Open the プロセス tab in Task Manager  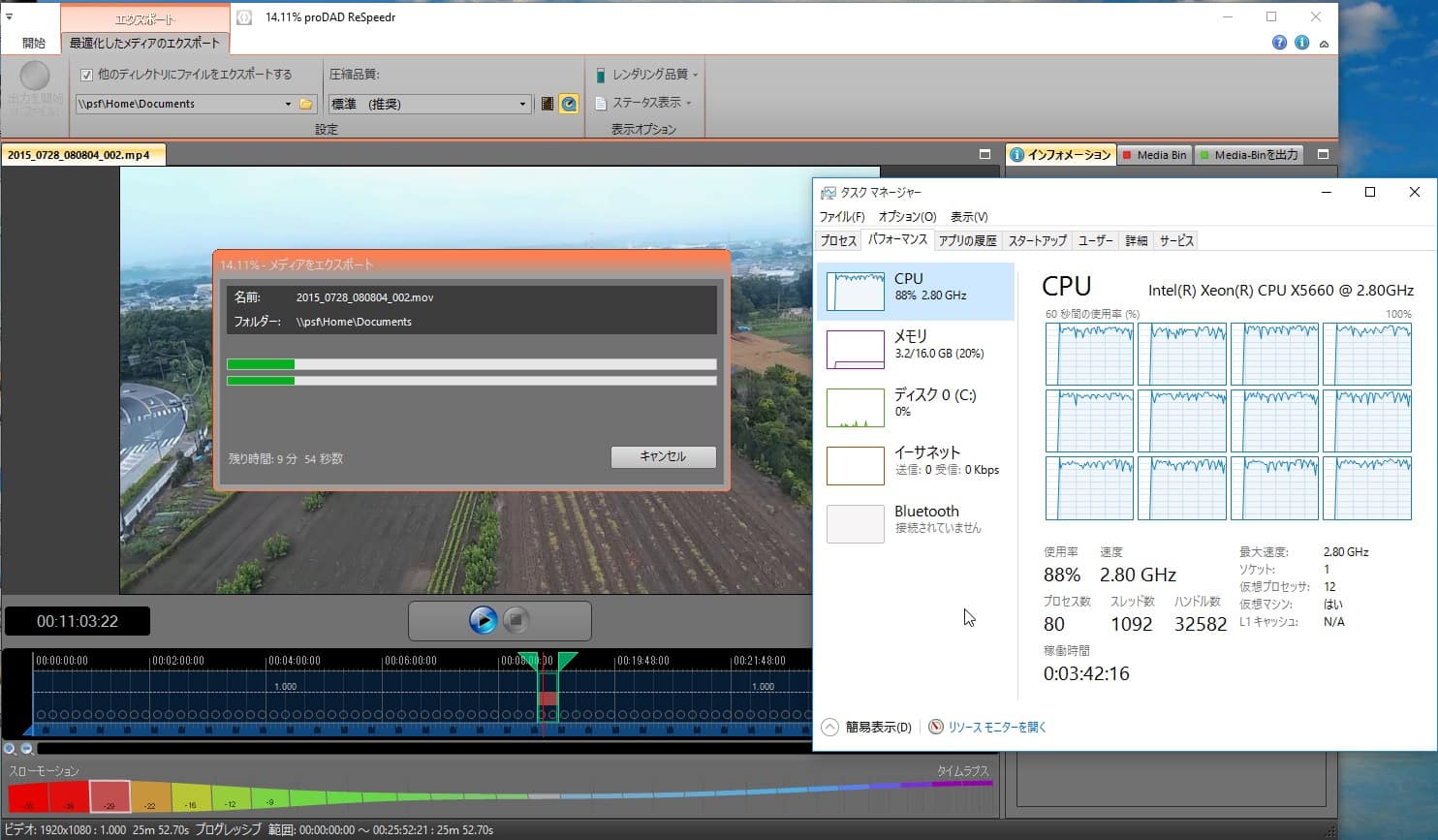(x=838, y=240)
